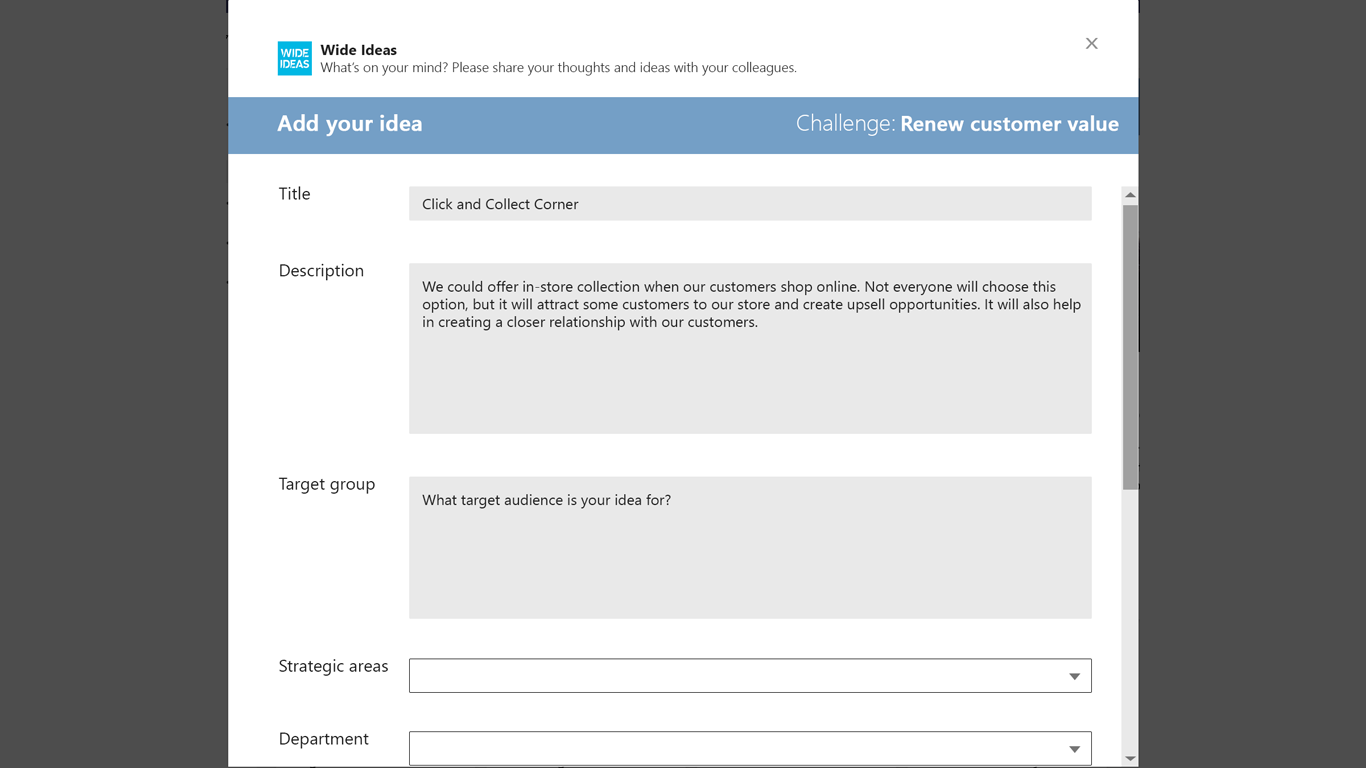
Task: Click the Department label
Action: [323, 739]
